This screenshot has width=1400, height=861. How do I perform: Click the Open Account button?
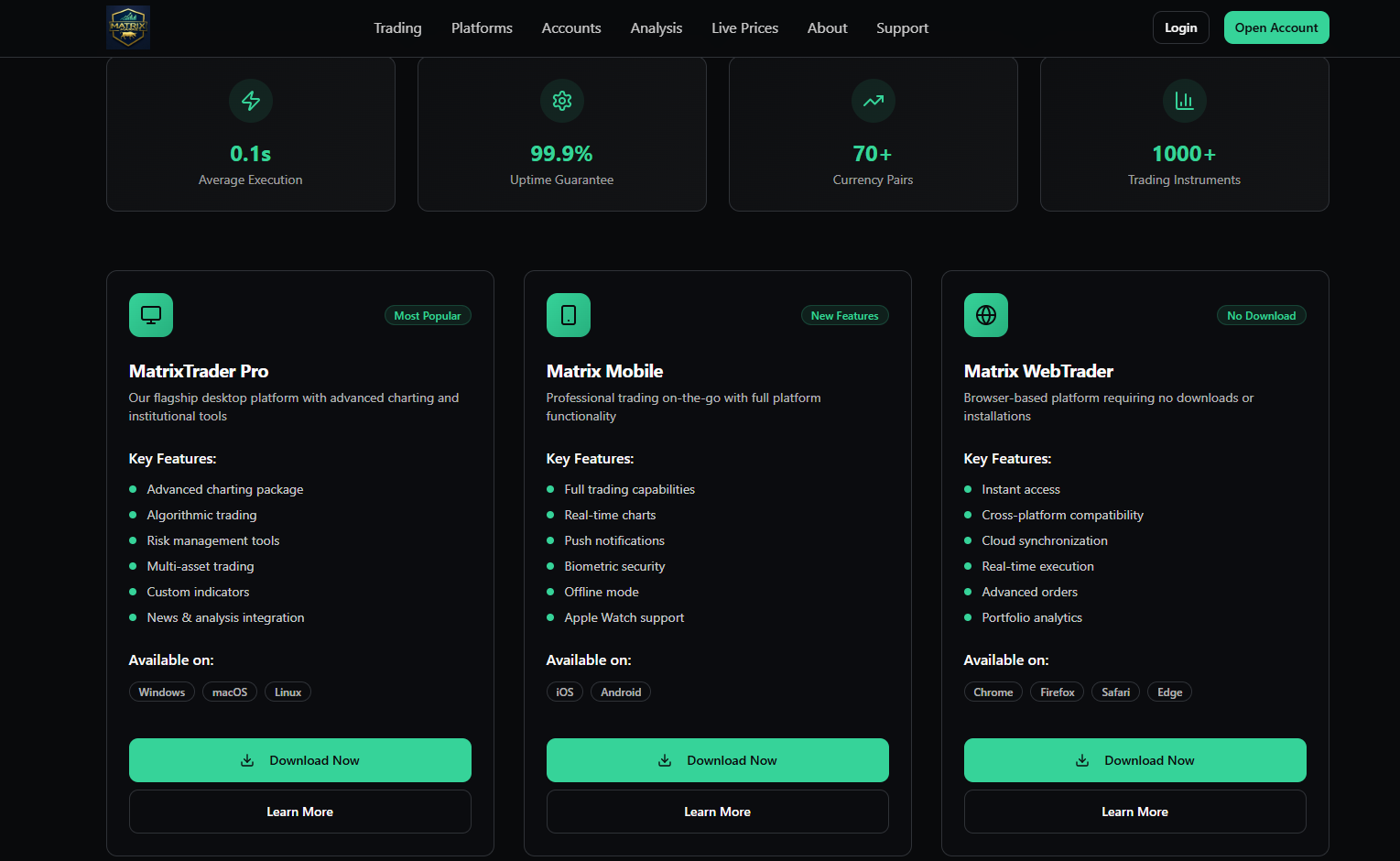pyautogui.click(x=1275, y=27)
